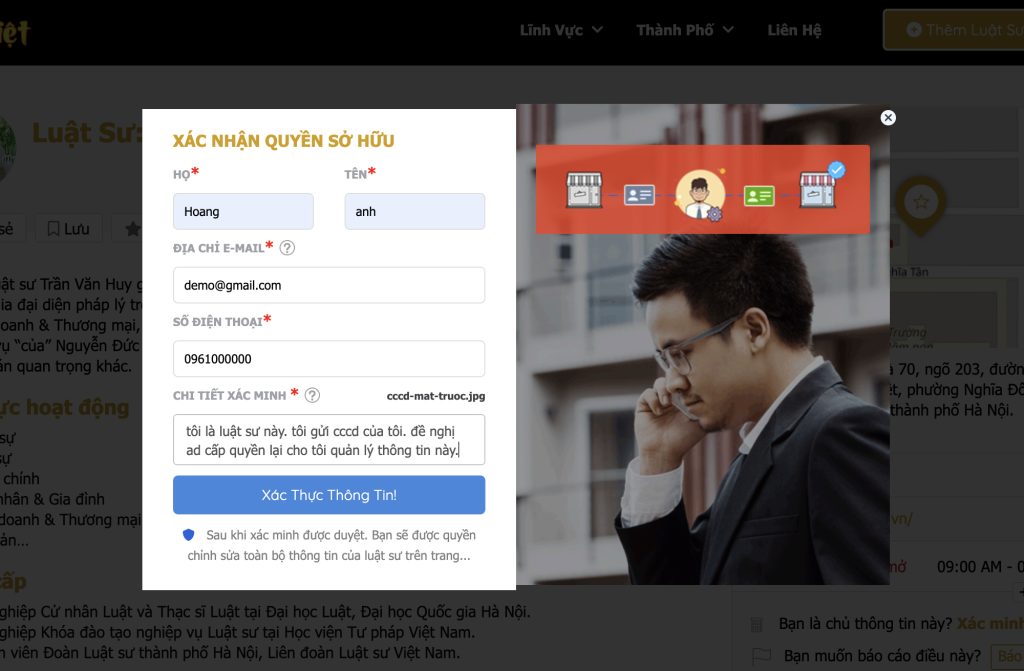Click the verification details text area
The image size is (1024, 671).
tap(328, 440)
